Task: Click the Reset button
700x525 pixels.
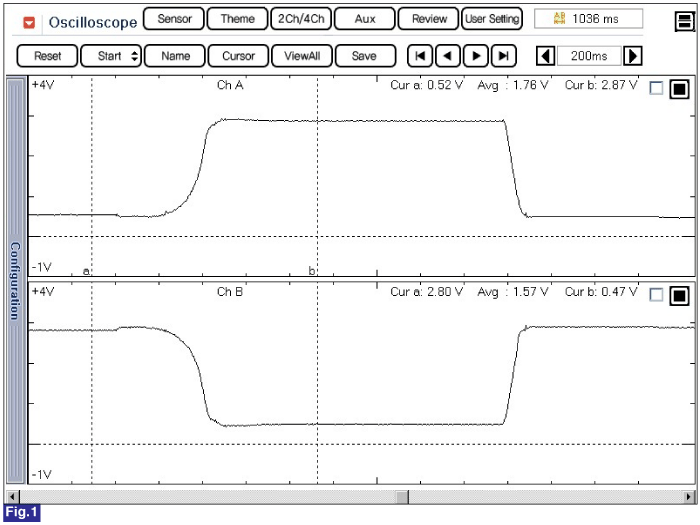Action: coord(47,56)
